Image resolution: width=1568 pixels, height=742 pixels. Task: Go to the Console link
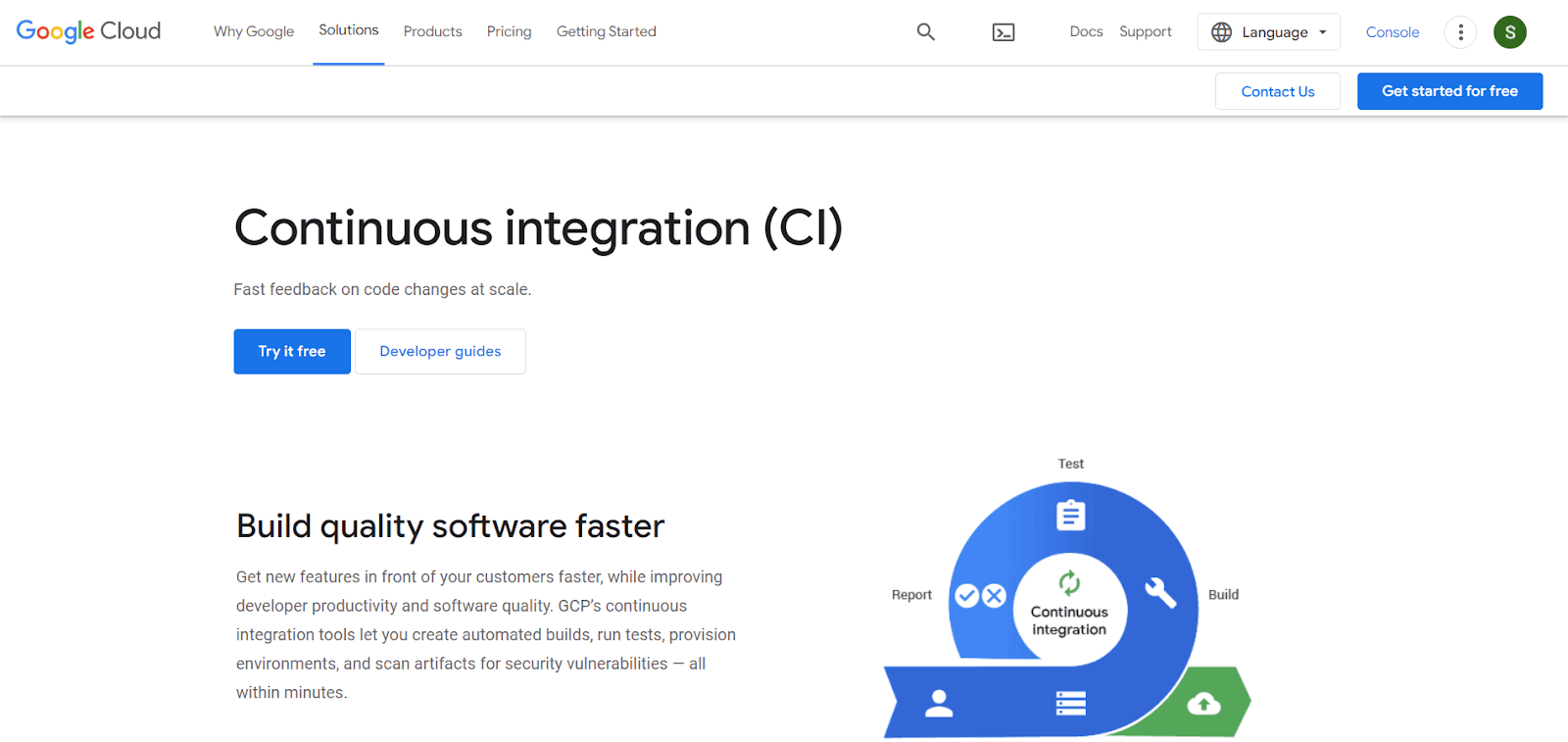1392,32
